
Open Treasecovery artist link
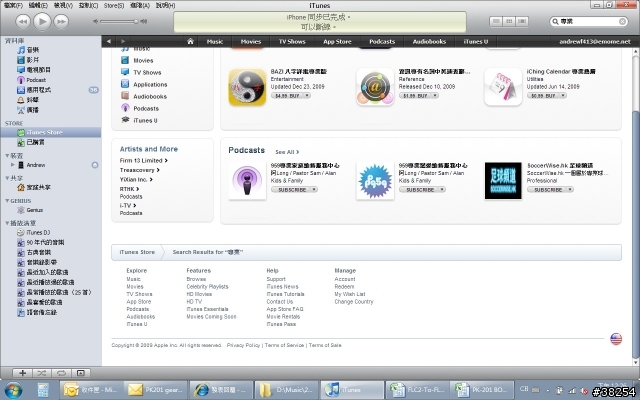(139, 170)
